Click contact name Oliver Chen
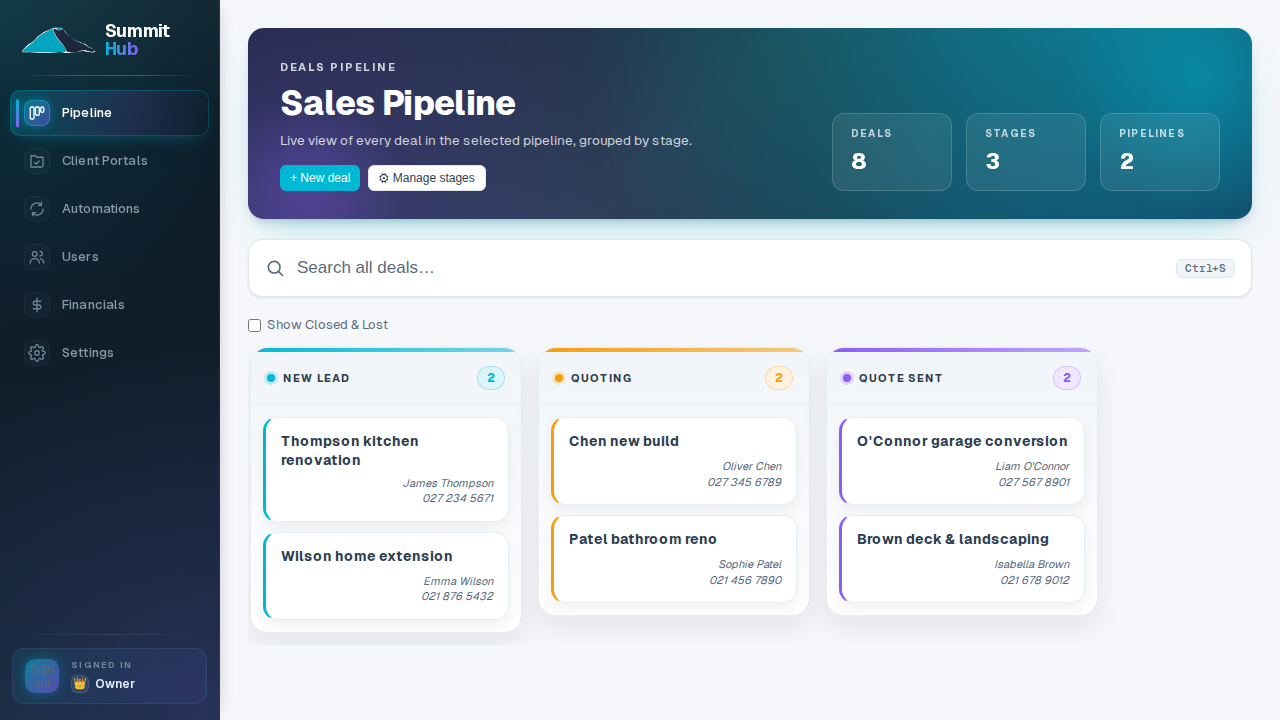 752,466
